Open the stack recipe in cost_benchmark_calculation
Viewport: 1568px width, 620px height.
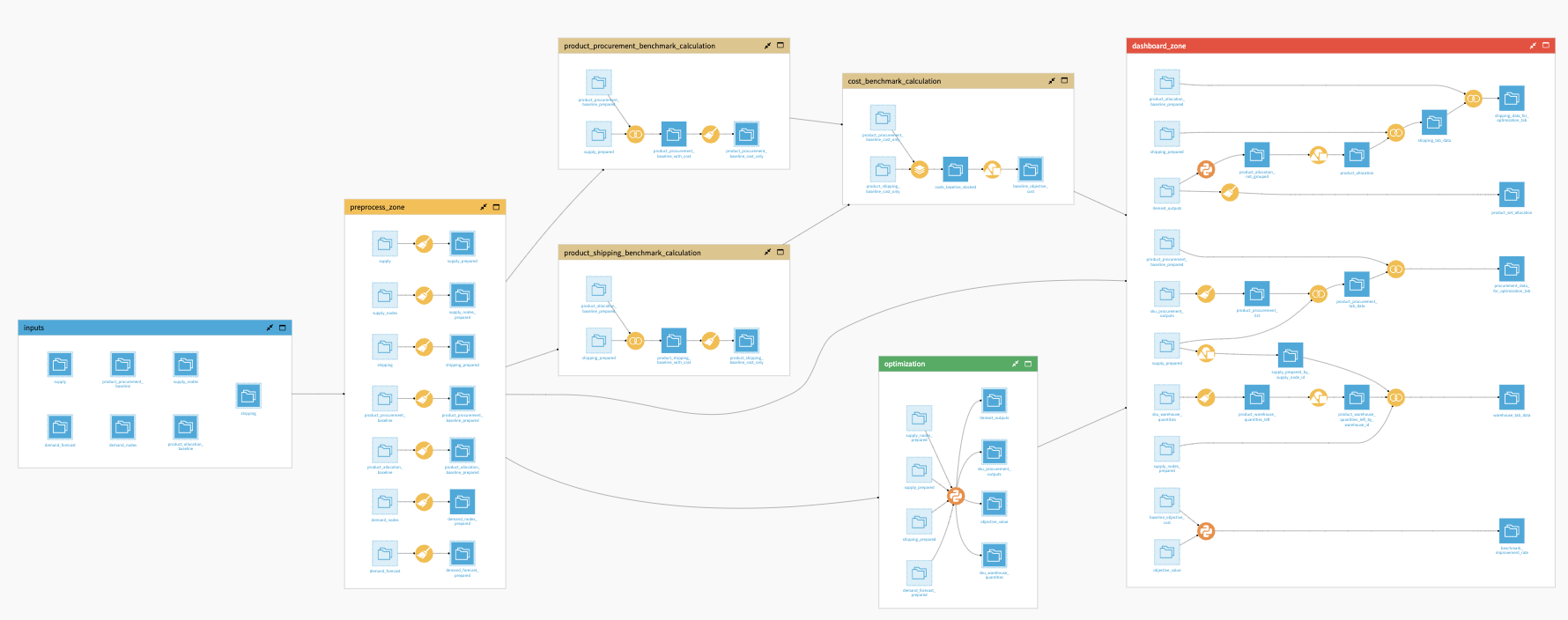click(x=919, y=169)
